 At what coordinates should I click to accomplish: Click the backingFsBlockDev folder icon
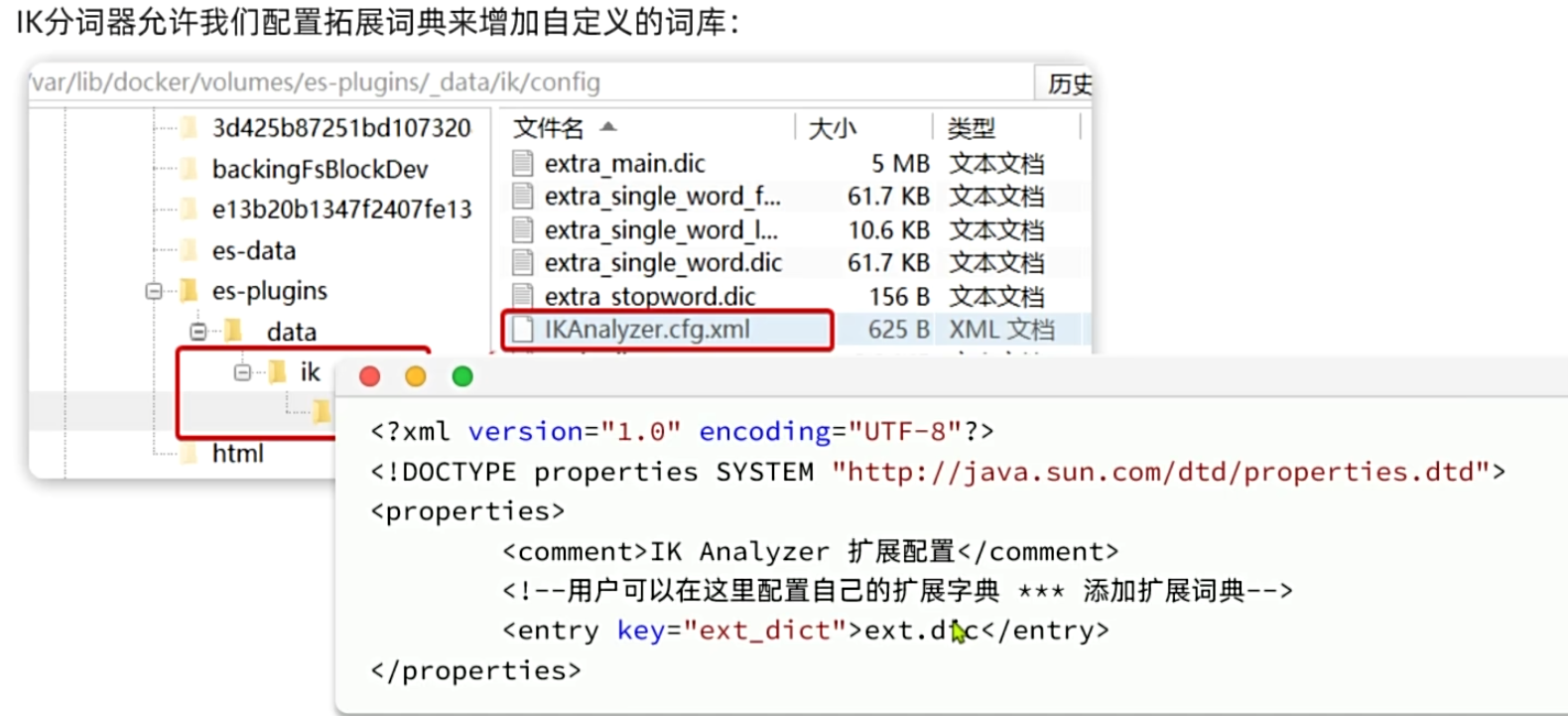click(x=189, y=169)
